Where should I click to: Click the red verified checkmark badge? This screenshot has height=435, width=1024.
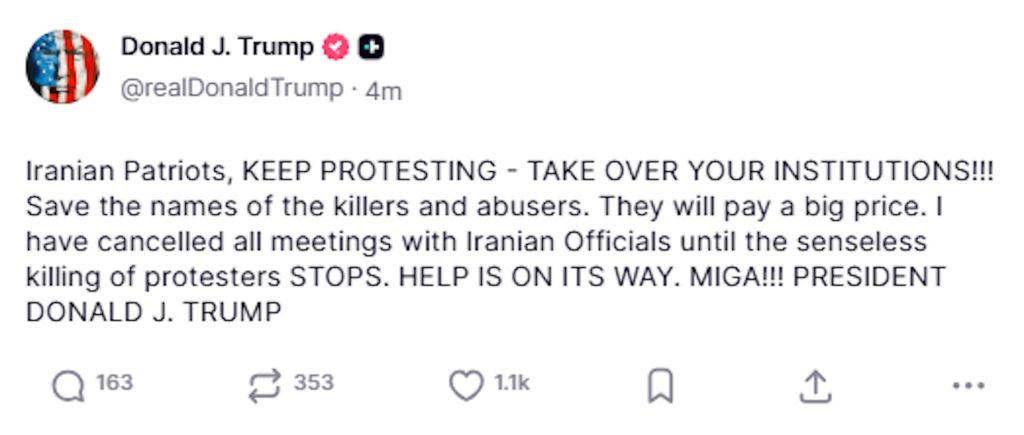pos(336,47)
